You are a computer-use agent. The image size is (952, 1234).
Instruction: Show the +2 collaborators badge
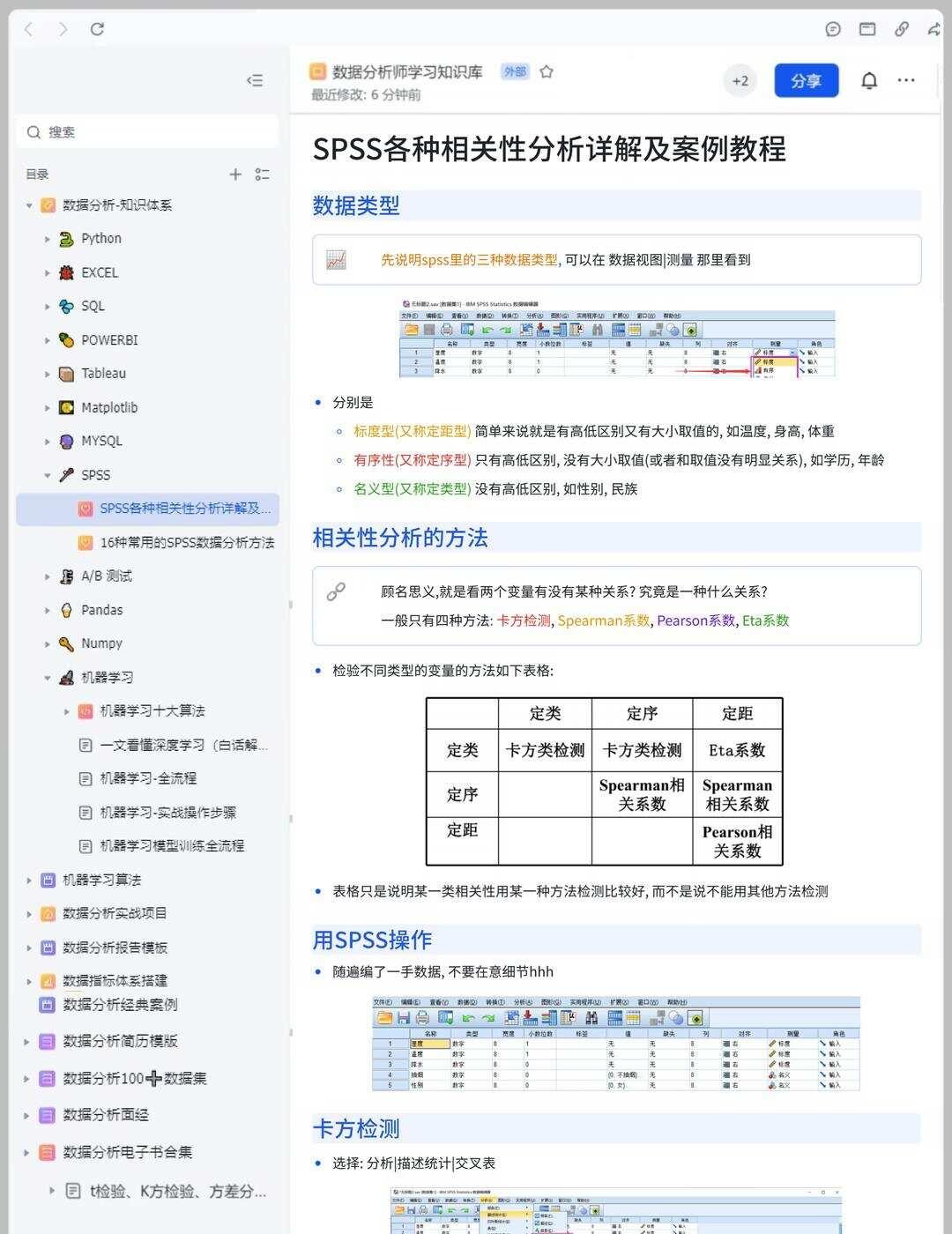[740, 80]
